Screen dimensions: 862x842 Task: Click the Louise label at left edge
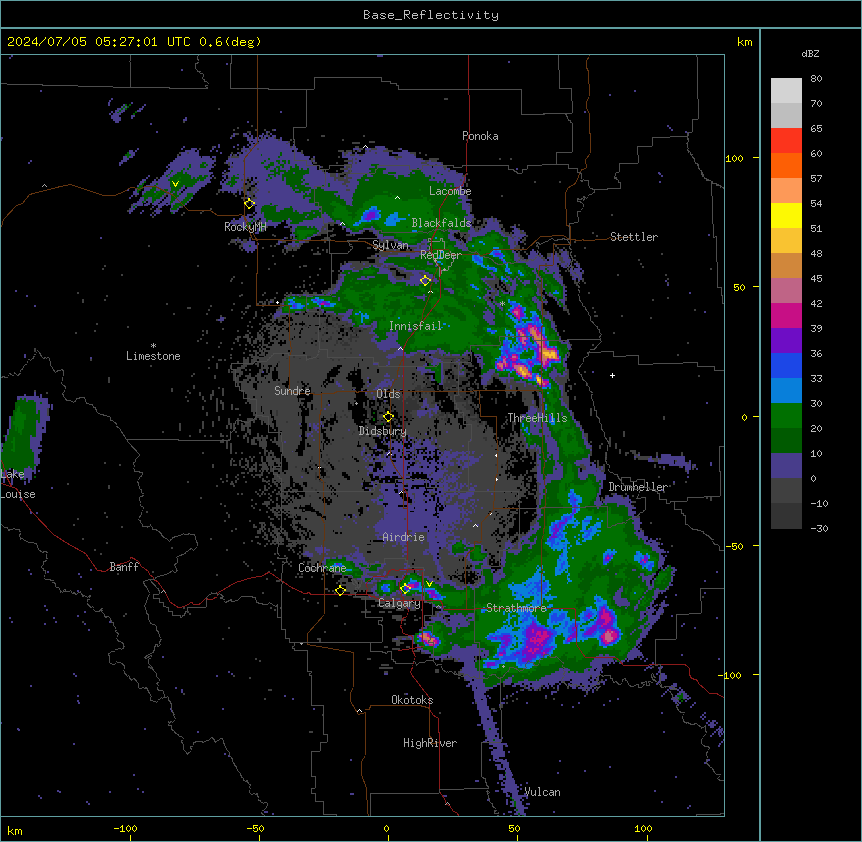[18, 494]
